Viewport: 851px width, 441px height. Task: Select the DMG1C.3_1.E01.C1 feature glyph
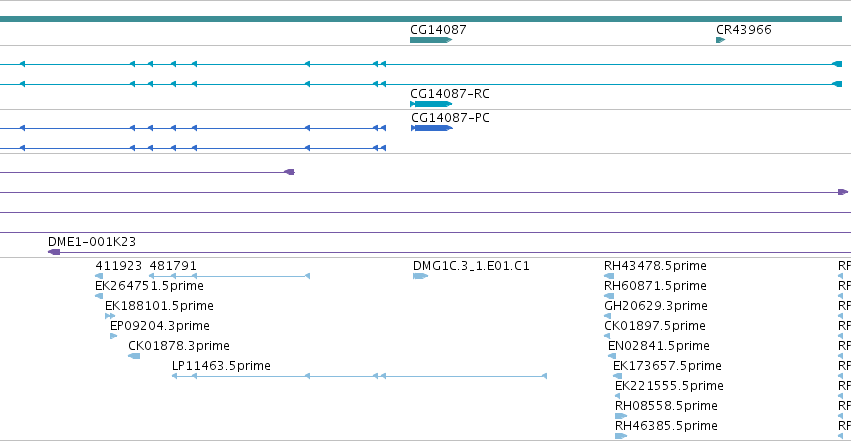click(421, 276)
